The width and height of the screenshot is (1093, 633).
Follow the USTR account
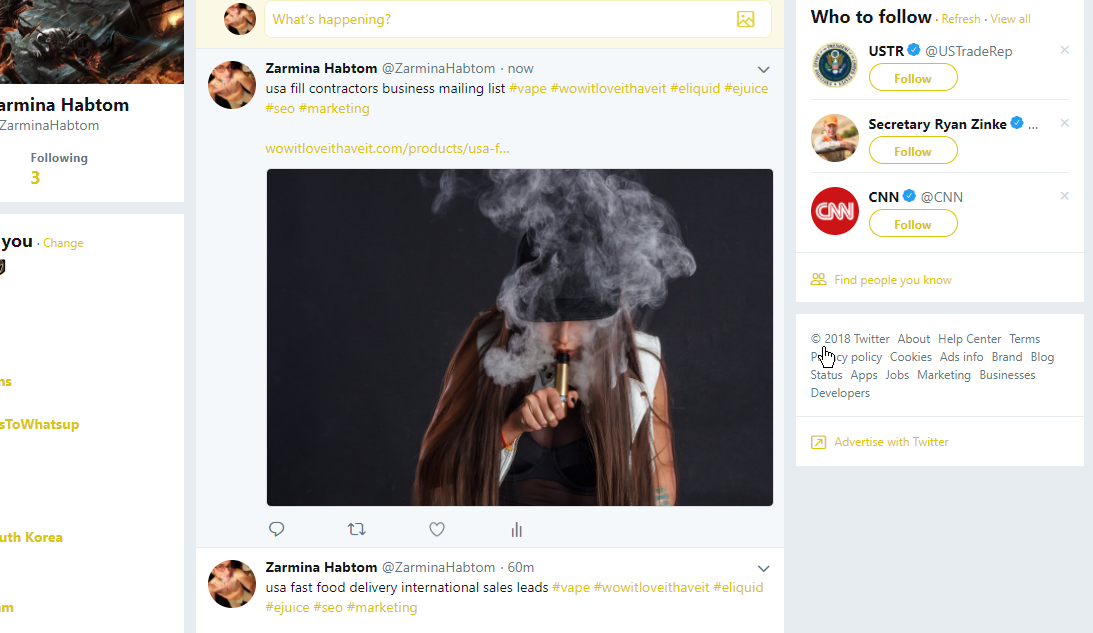point(912,78)
